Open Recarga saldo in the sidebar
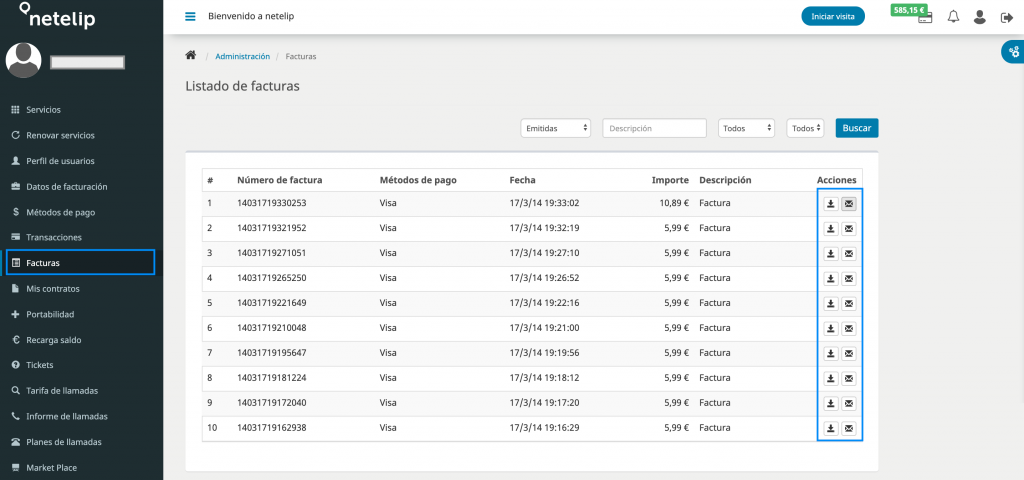This screenshot has width=1024, height=480. coord(54,340)
